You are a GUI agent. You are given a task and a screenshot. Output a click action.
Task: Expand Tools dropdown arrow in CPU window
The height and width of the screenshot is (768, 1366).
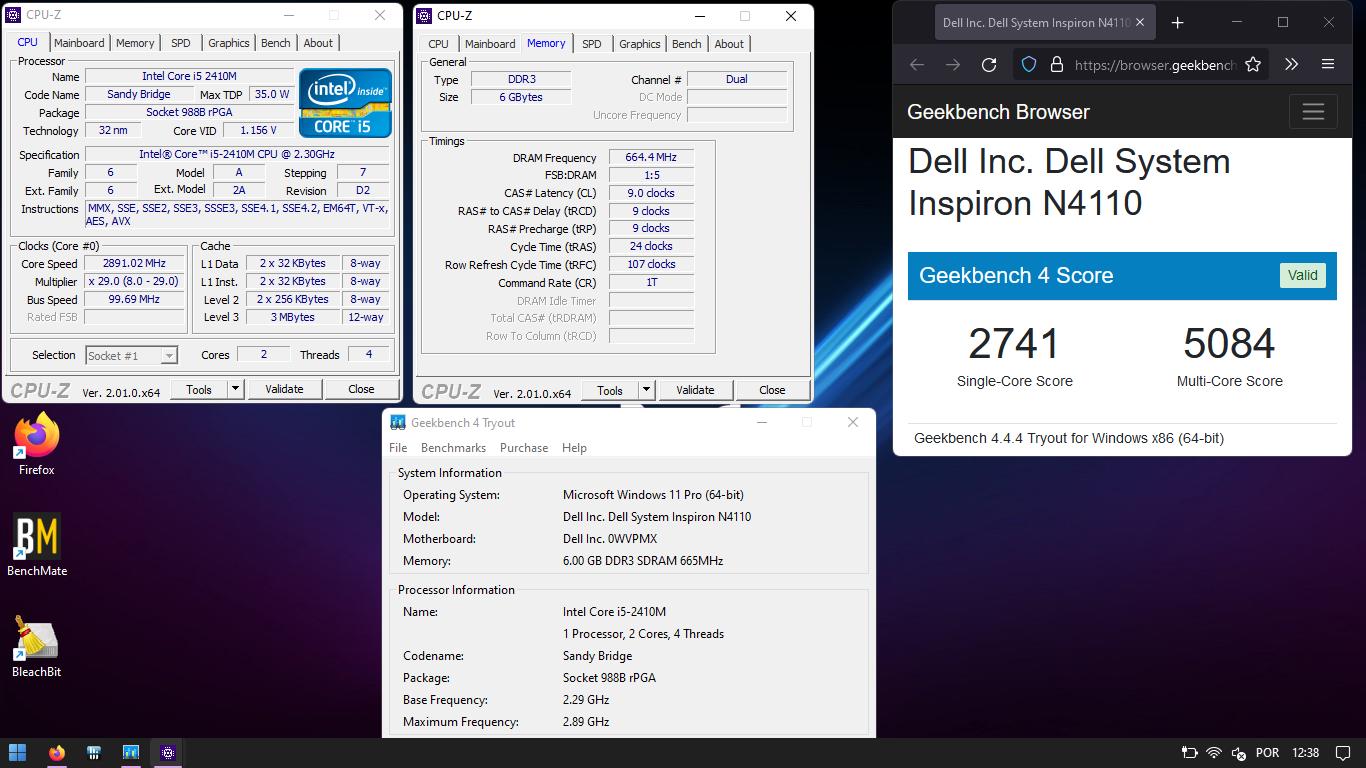click(236, 389)
